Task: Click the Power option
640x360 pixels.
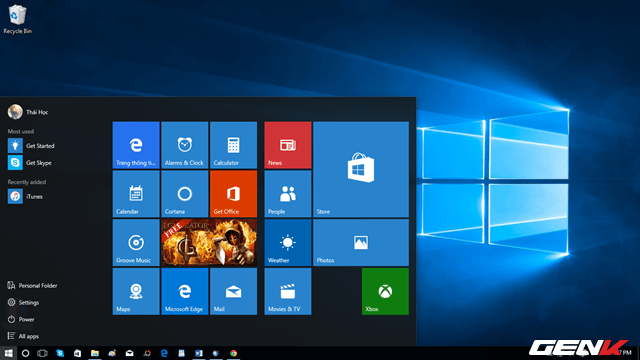Action: tap(21, 319)
